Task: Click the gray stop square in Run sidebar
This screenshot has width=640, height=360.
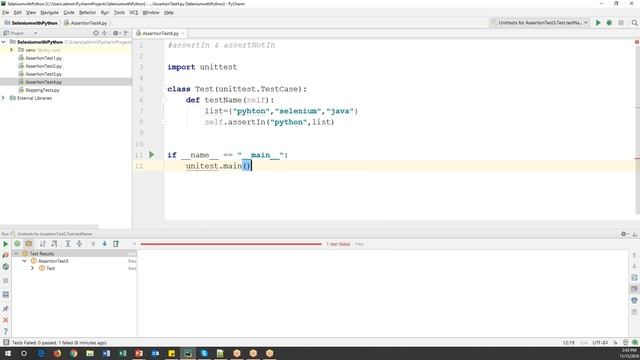Action: click(x=5, y=281)
